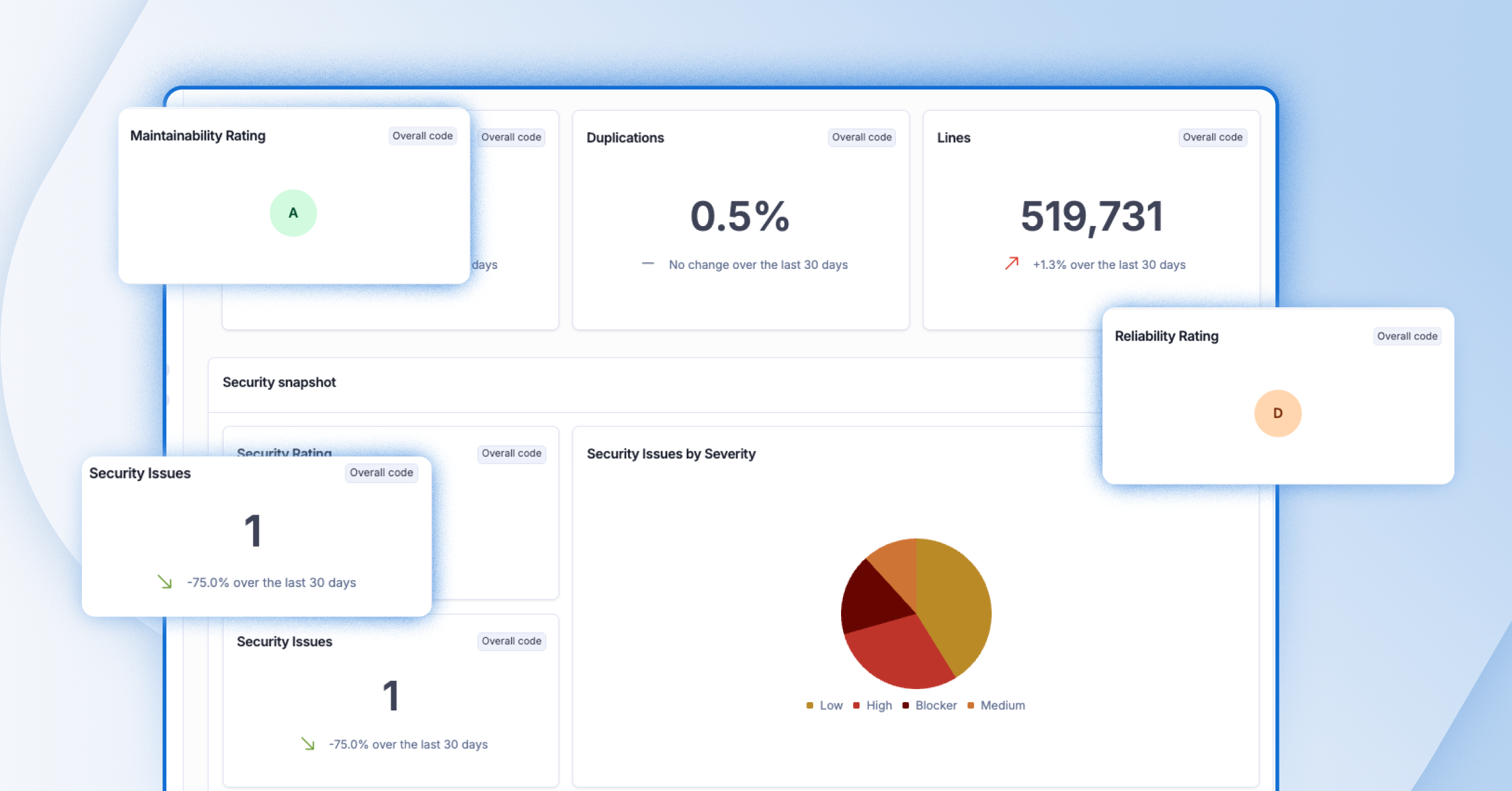This screenshot has width=1512, height=791.
Task: Click the green 'A' Maintainability rating badge
Action: pyautogui.click(x=293, y=213)
